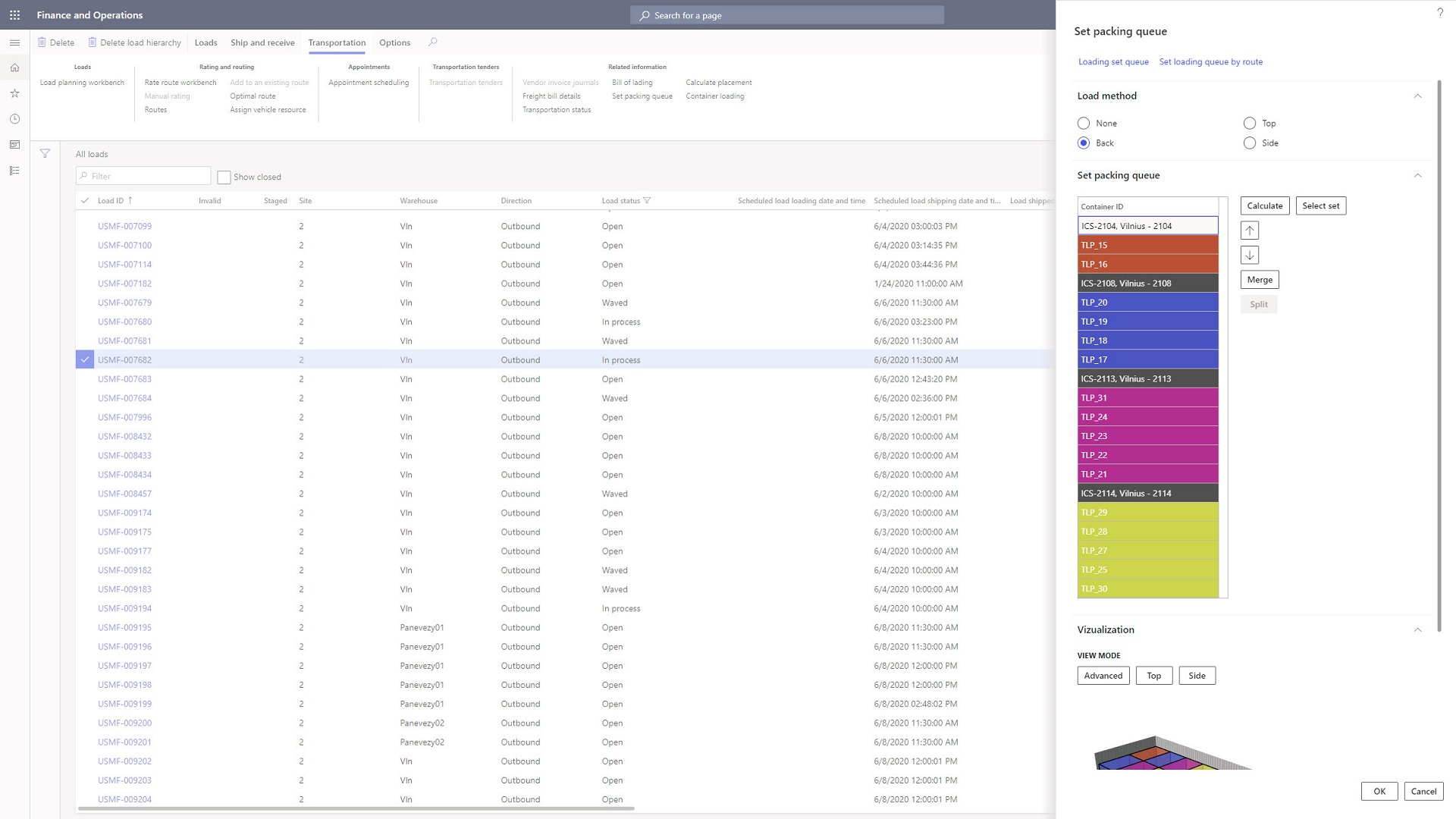Image resolution: width=1456 pixels, height=819 pixels.
Task: Open the Options ribbon tab
Action: point(394,42)
